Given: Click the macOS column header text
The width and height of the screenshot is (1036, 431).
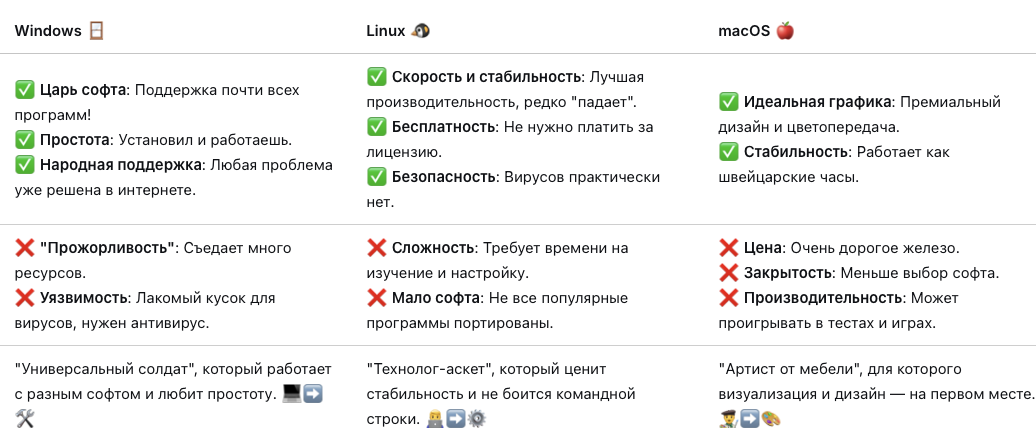Looking at the screenshot, I should pyautogui.click(x=745, y=30).
